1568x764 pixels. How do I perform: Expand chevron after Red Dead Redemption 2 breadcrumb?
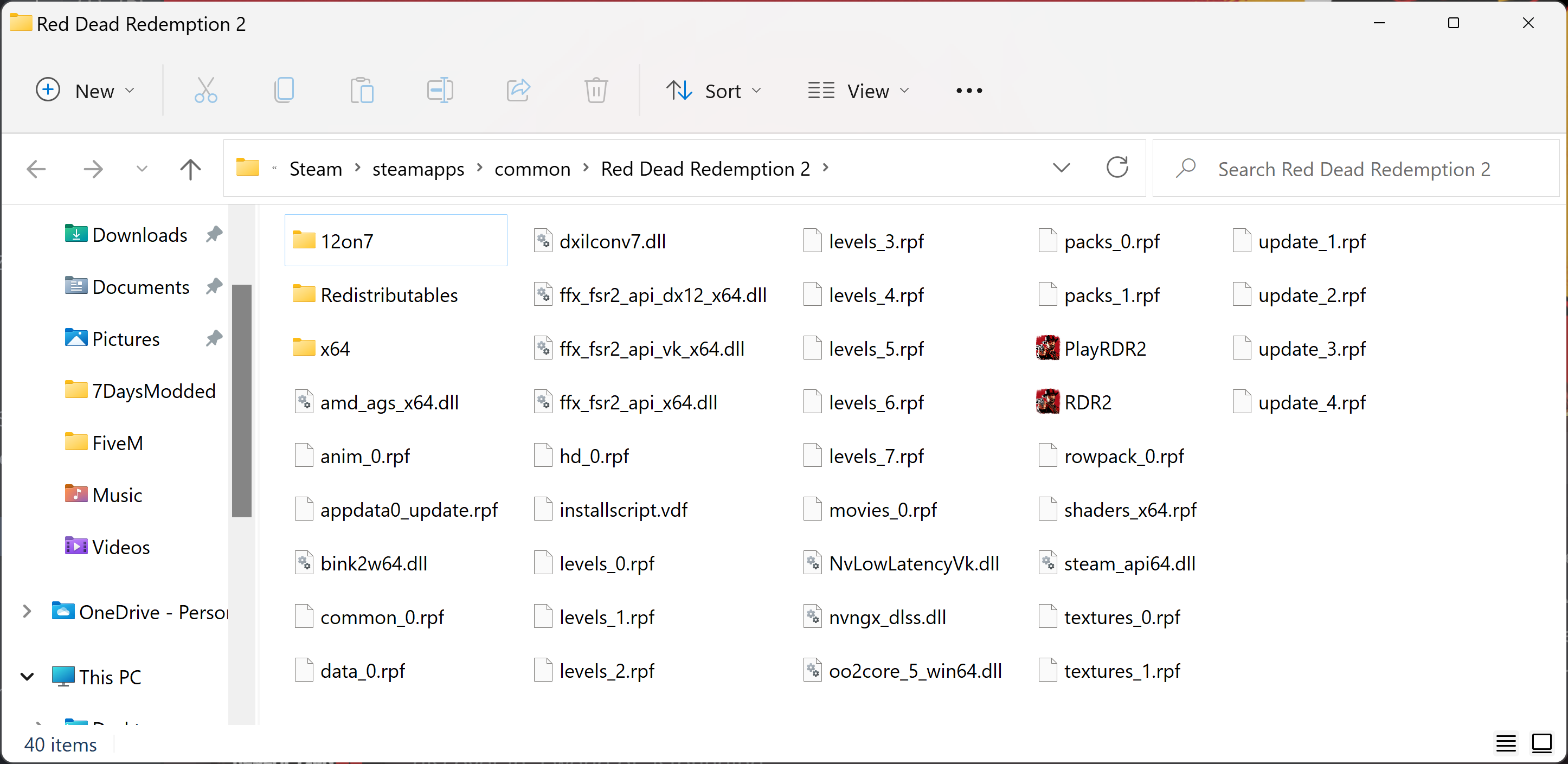pyautogui.click(x=825, y=168)
